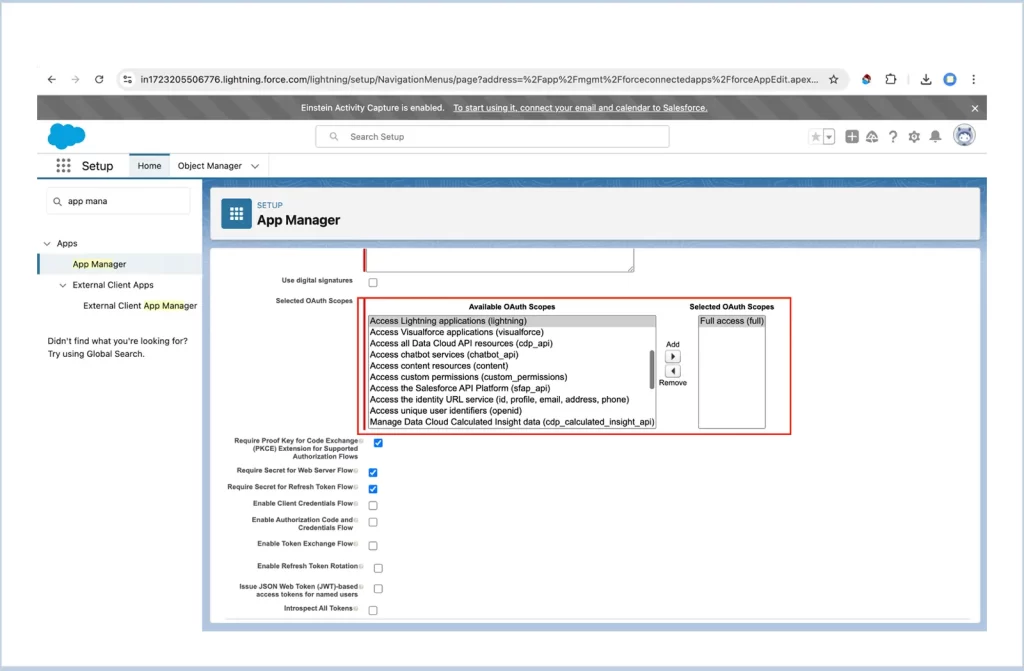The height and width of the screenshot is (671, 1024).
Task: Check Issue JSON Web Token checkbox
Action: coord(378,589)
